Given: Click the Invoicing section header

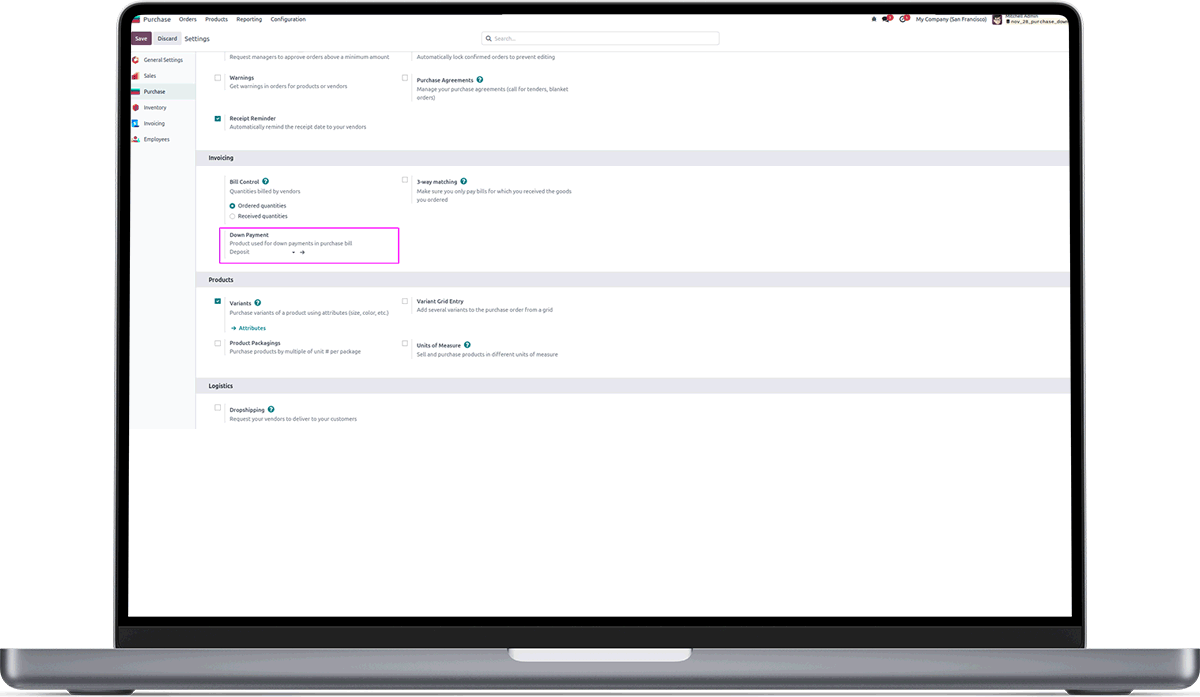Looking at the screenshot, I should pos(221,158).
